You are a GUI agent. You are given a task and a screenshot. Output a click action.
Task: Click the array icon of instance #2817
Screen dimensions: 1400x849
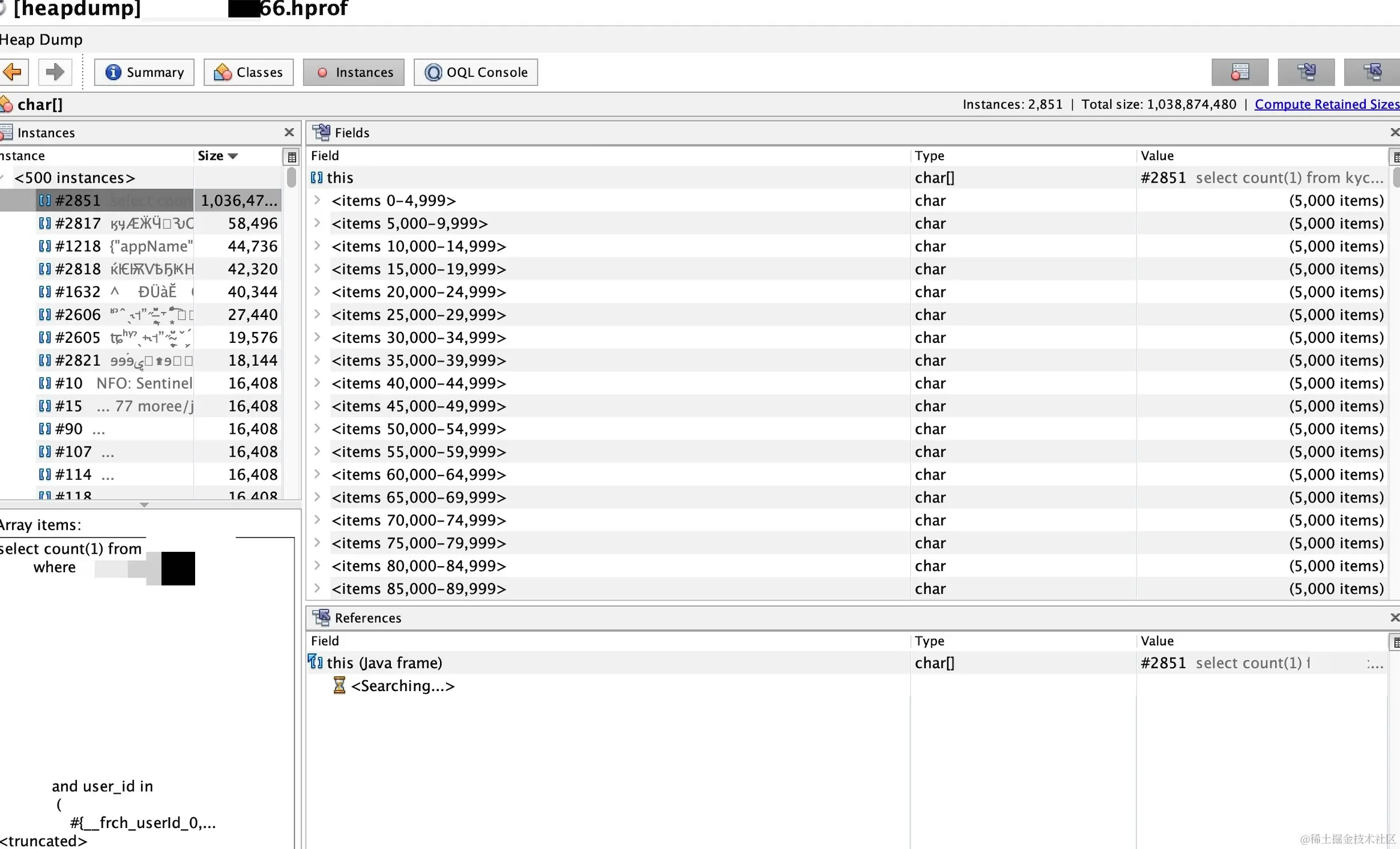coord(44,223)
